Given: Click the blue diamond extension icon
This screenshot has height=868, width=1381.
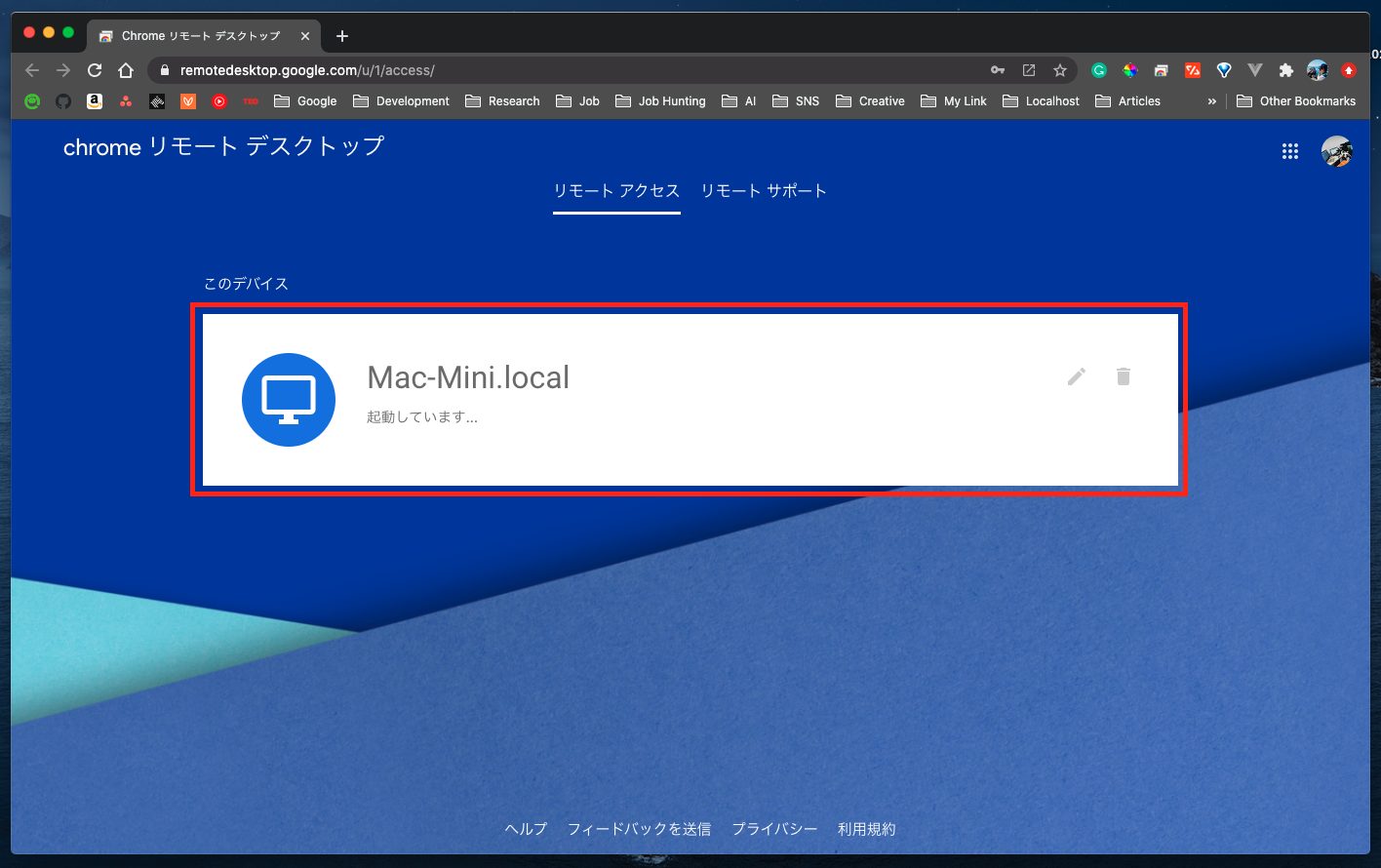Looking at the screenshot, I should [1224, 70].
